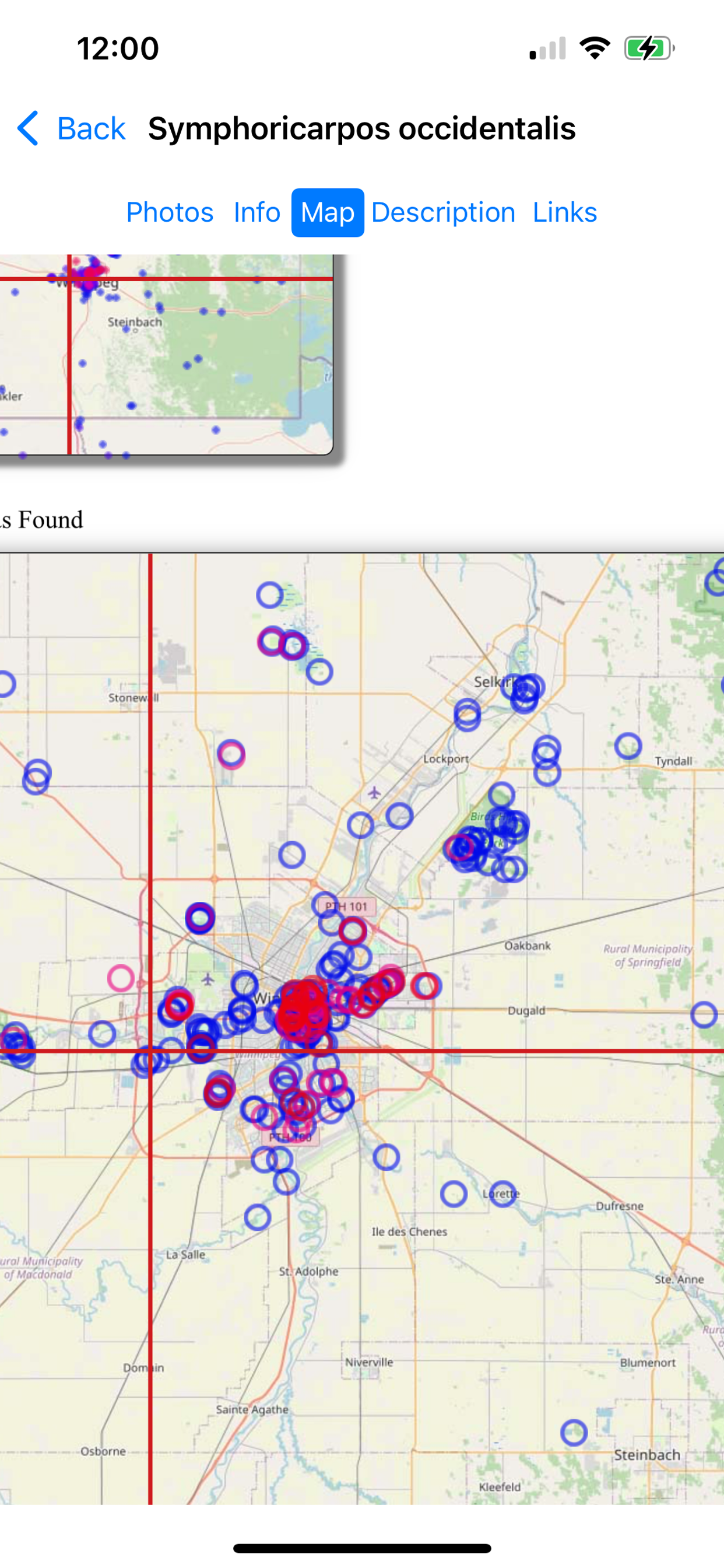Tap the Back chevron icon
Image resolution: width=724 pixels, height=1568 pixels.
[x=28, y=128]
